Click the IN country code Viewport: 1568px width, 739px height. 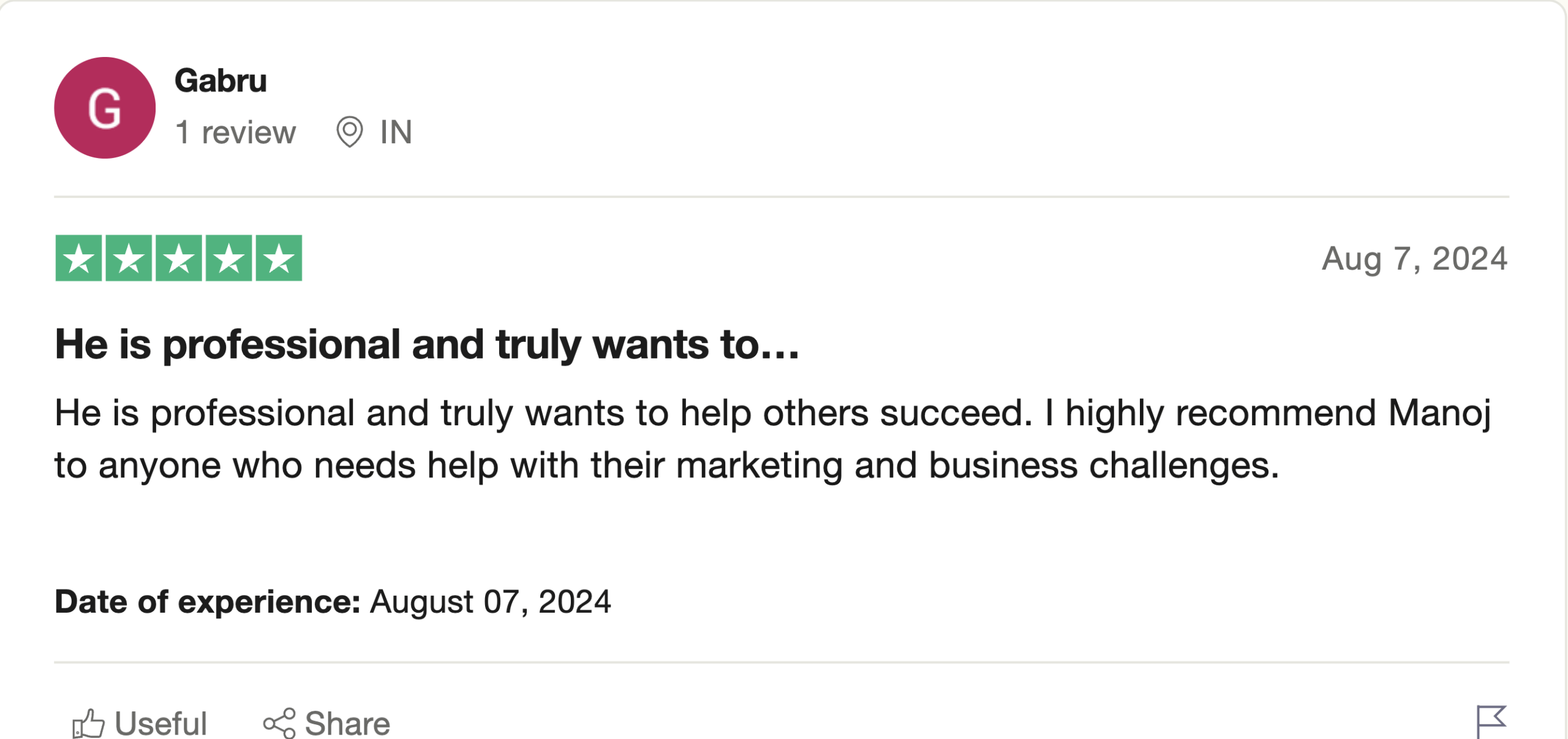[396, 132]
